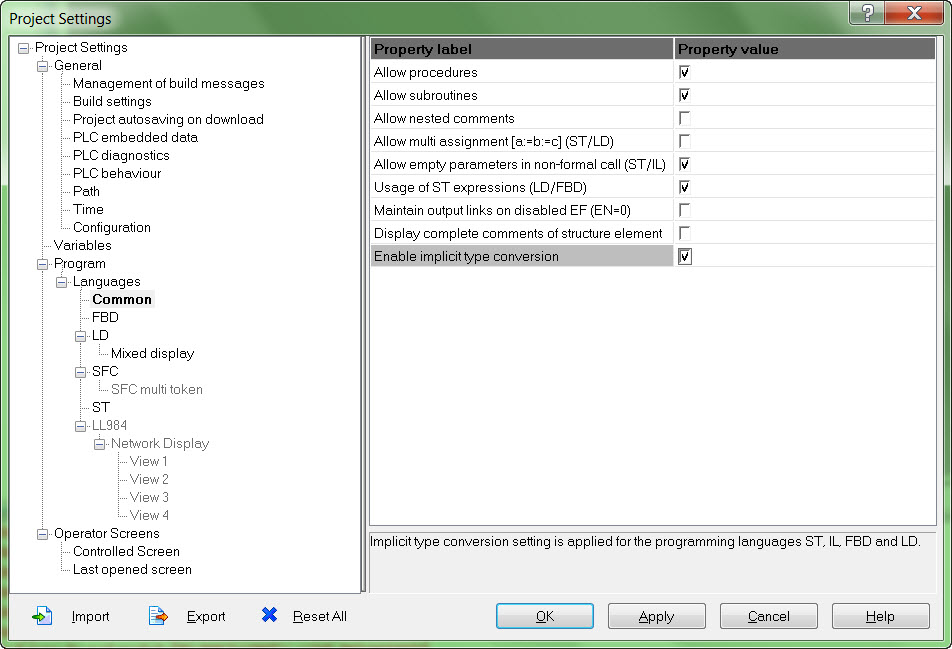Collapse the SFC tree node
The image size is (952, 649).
coord(80,372)
